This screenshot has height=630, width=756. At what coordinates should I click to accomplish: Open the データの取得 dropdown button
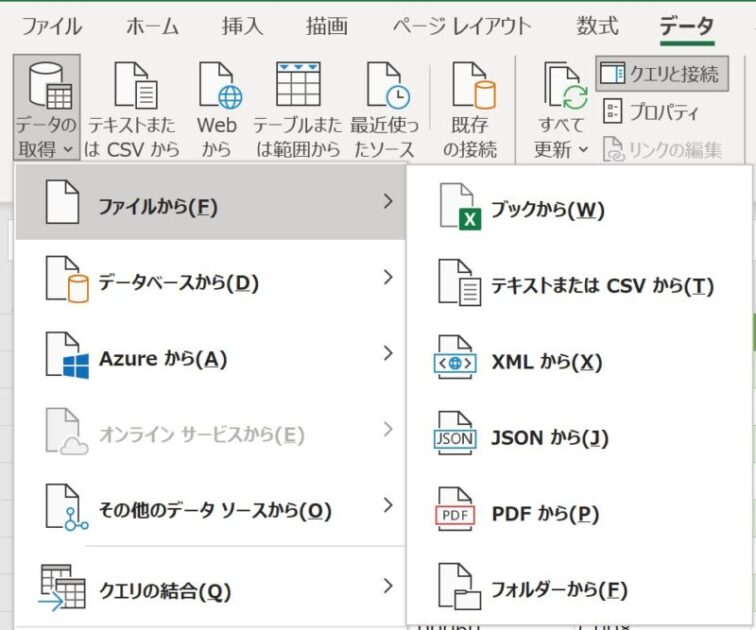(x=46, y=107)
